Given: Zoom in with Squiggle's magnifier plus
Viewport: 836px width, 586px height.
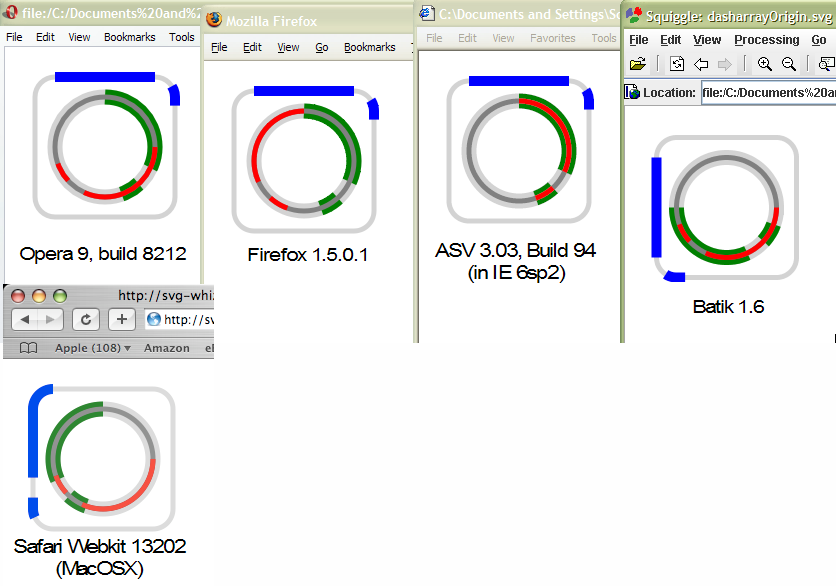Looking at the screenshot, I should coord(765,65).
